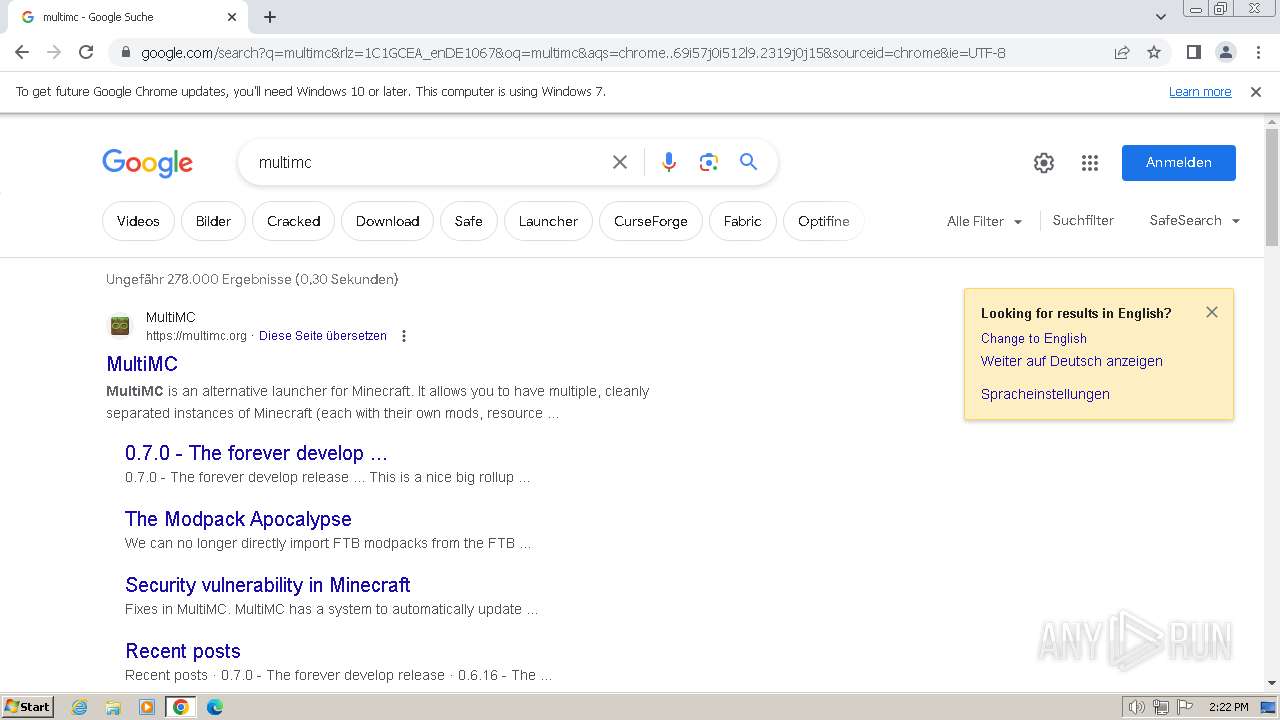Open the 0.7.0 - The forever develop link

(256, 453)
